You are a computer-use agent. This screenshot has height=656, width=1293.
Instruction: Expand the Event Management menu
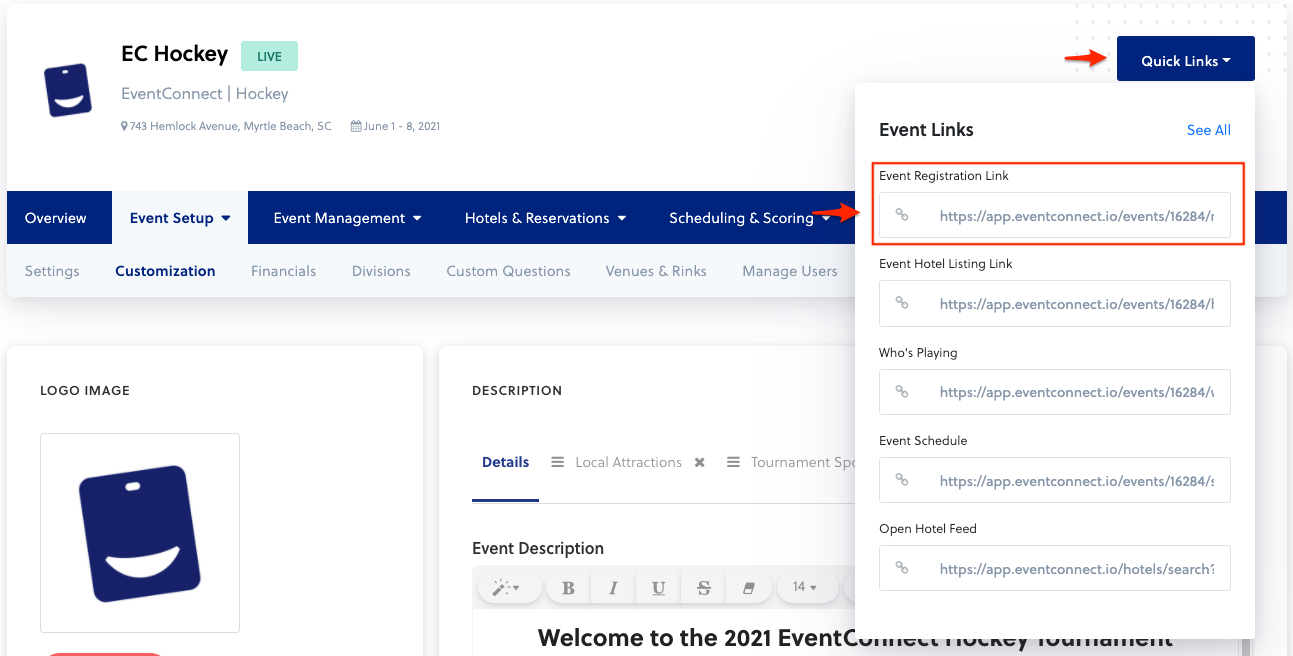(347, 218)
